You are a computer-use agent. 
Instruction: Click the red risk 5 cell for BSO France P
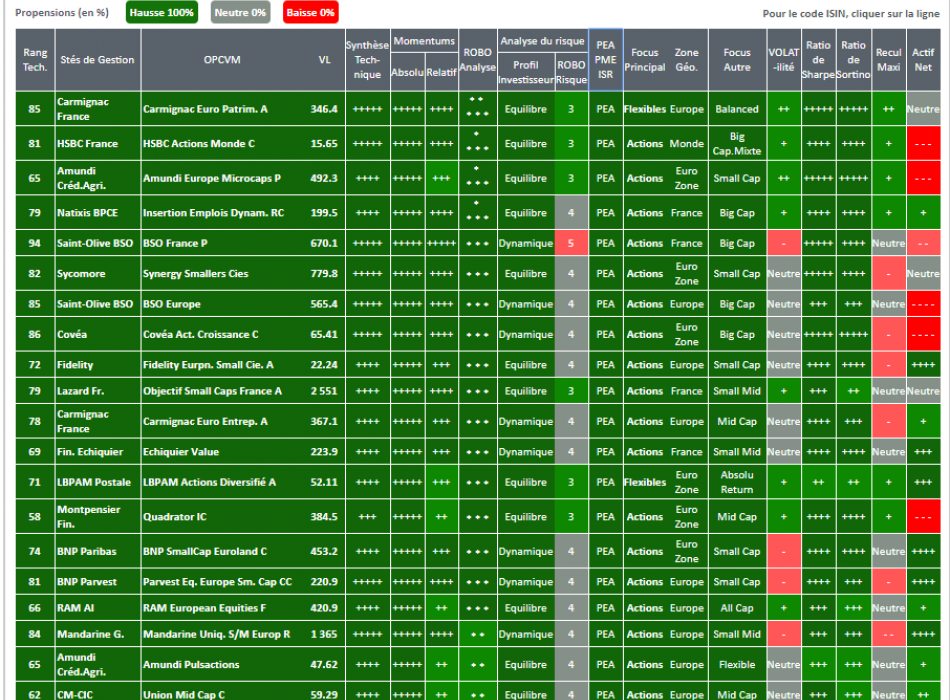pyautogui.click(x=571, y=243)
